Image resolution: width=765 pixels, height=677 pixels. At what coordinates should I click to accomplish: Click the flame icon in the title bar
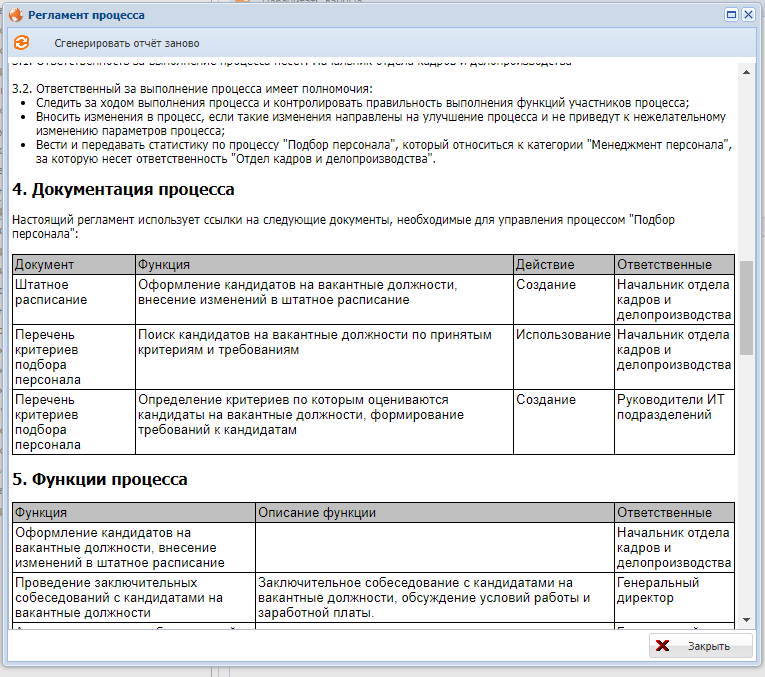click(x=15, y=16)
